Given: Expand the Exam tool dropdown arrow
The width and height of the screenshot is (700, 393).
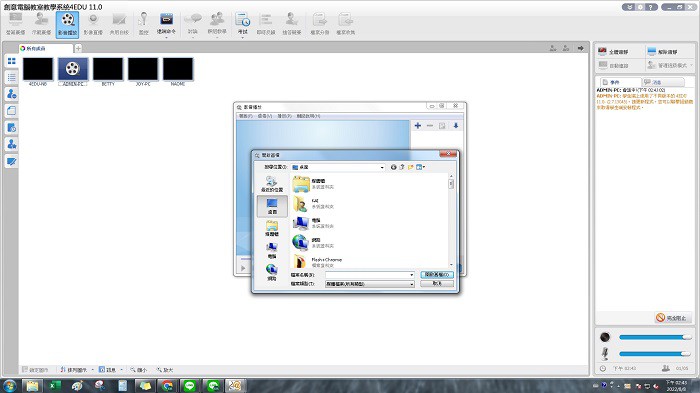Looking at the screenshot, I should point(242,37).
